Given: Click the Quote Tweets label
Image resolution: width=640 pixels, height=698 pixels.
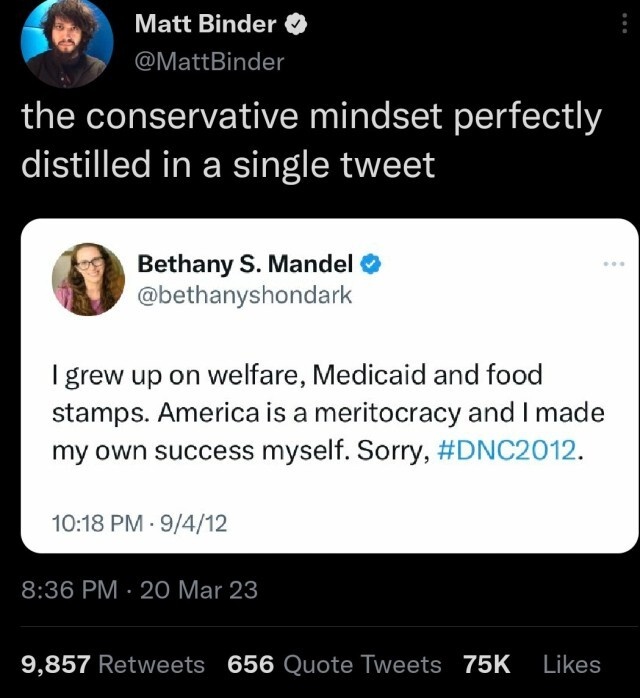Looking at the screenshot, I should pyautogui.click(x=362, y=665).
